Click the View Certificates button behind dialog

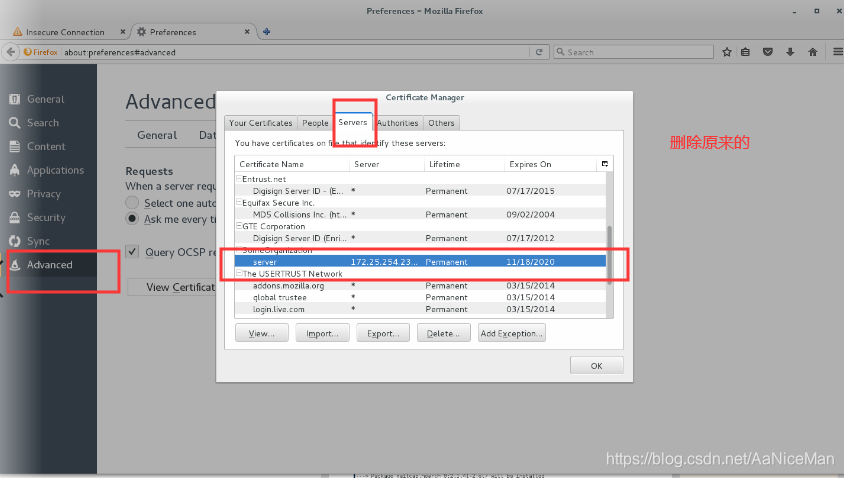(x=172, y=287)
